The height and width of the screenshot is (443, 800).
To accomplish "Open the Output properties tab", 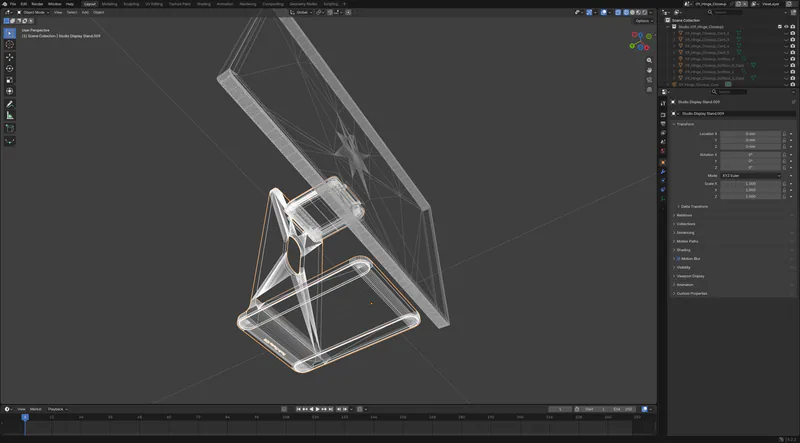I will [x=663, y=124].
